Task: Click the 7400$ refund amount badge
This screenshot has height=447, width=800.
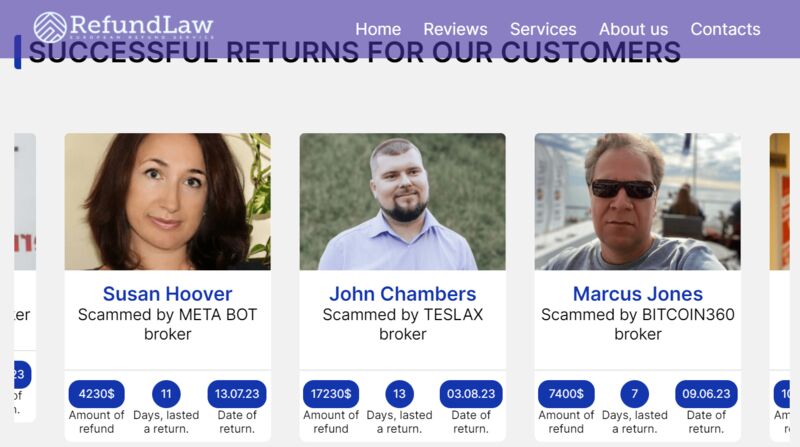Action: [x=566, y=394]
